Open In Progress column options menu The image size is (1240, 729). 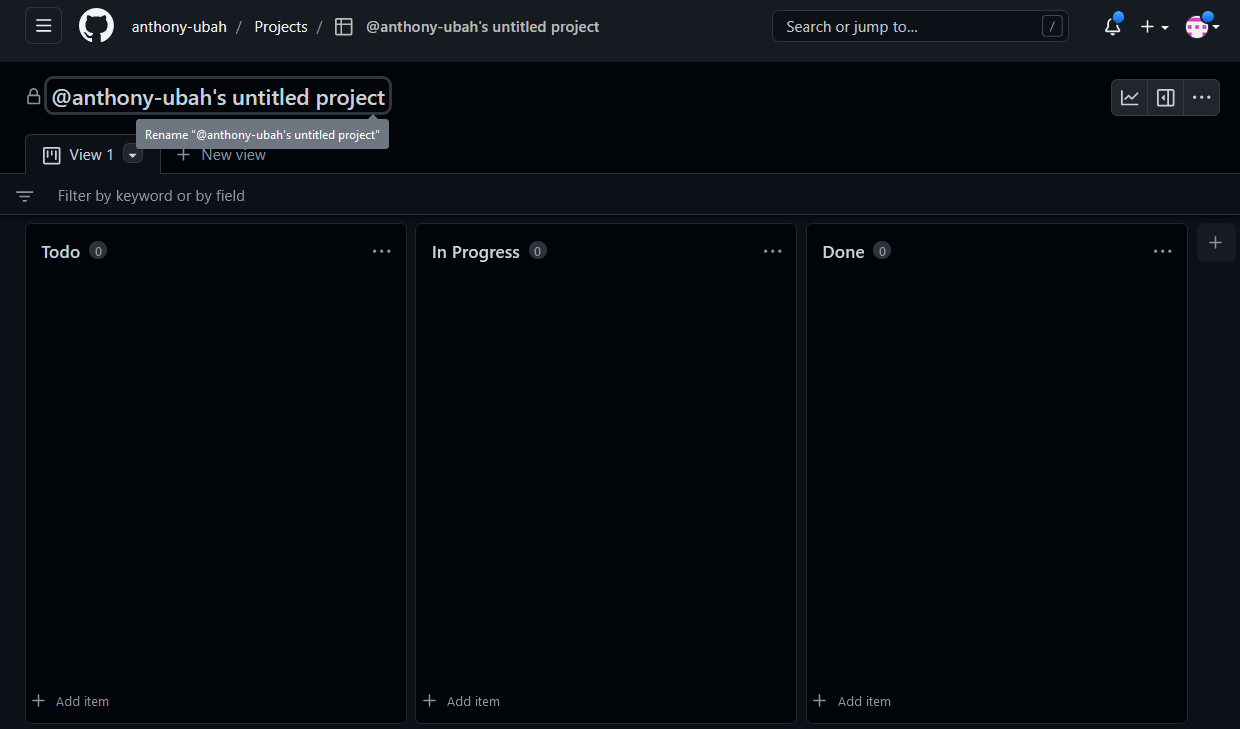pyautogui.click(x=772, y=252)
